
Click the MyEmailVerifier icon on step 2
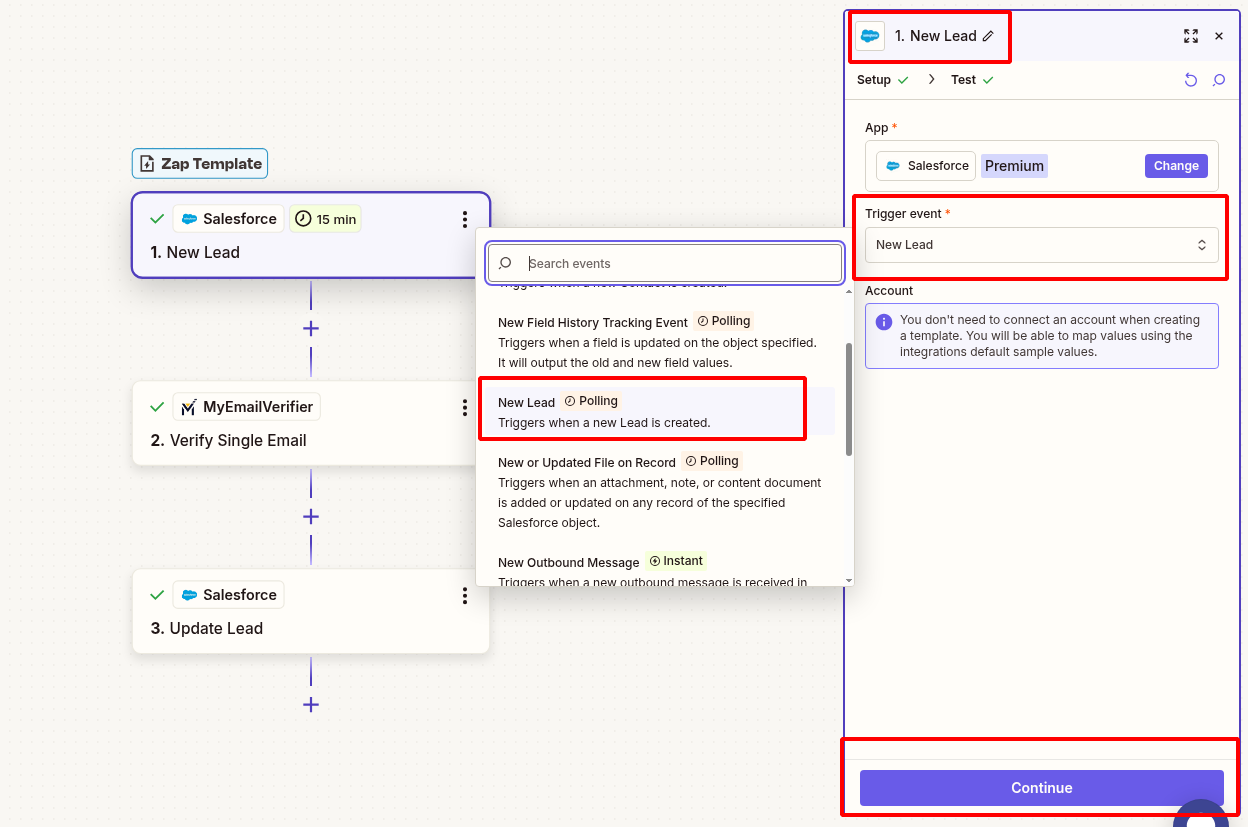pyautogui.click(x=188, y=406)
